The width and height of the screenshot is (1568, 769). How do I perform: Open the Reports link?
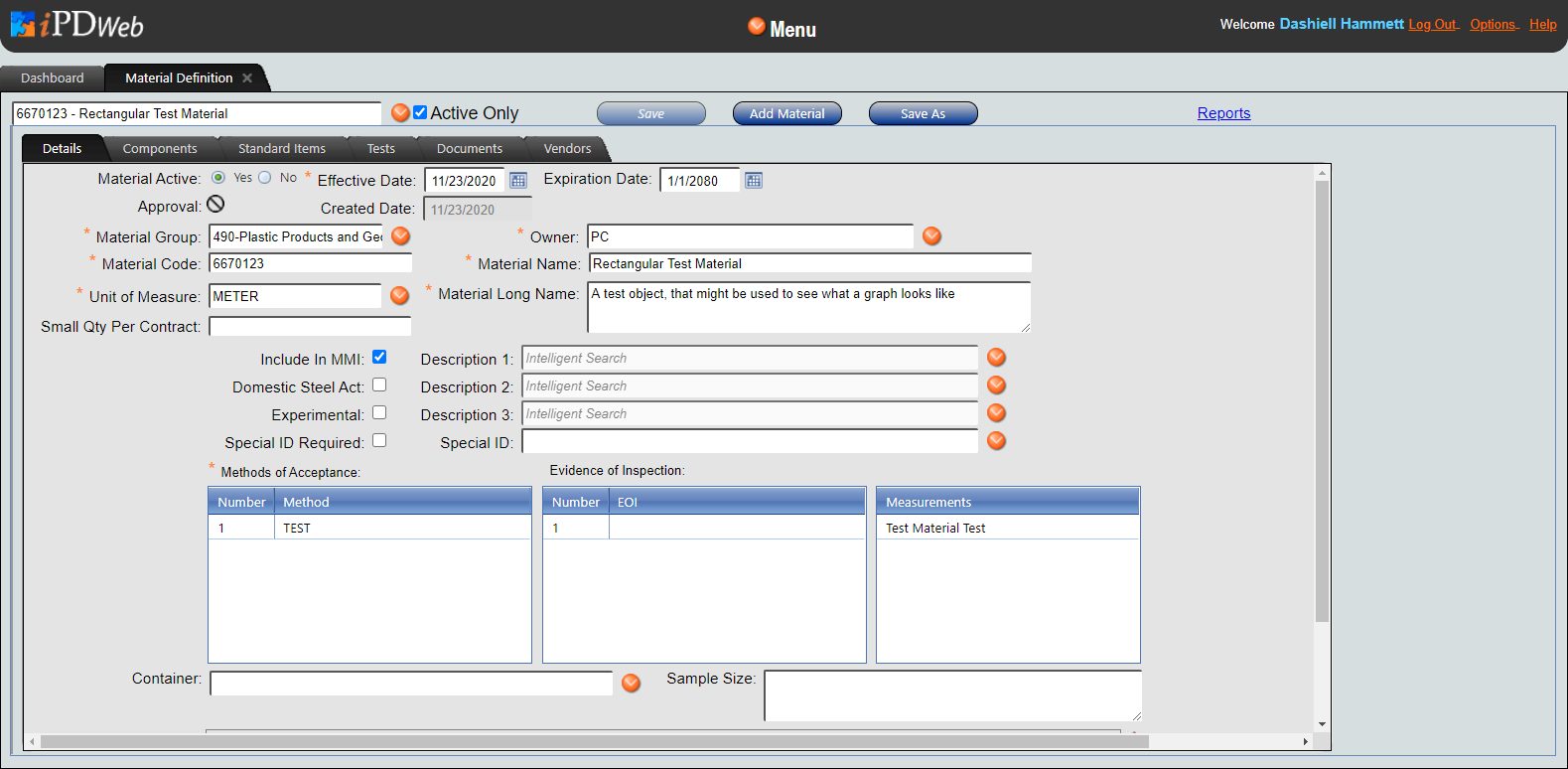[1223, 113]
